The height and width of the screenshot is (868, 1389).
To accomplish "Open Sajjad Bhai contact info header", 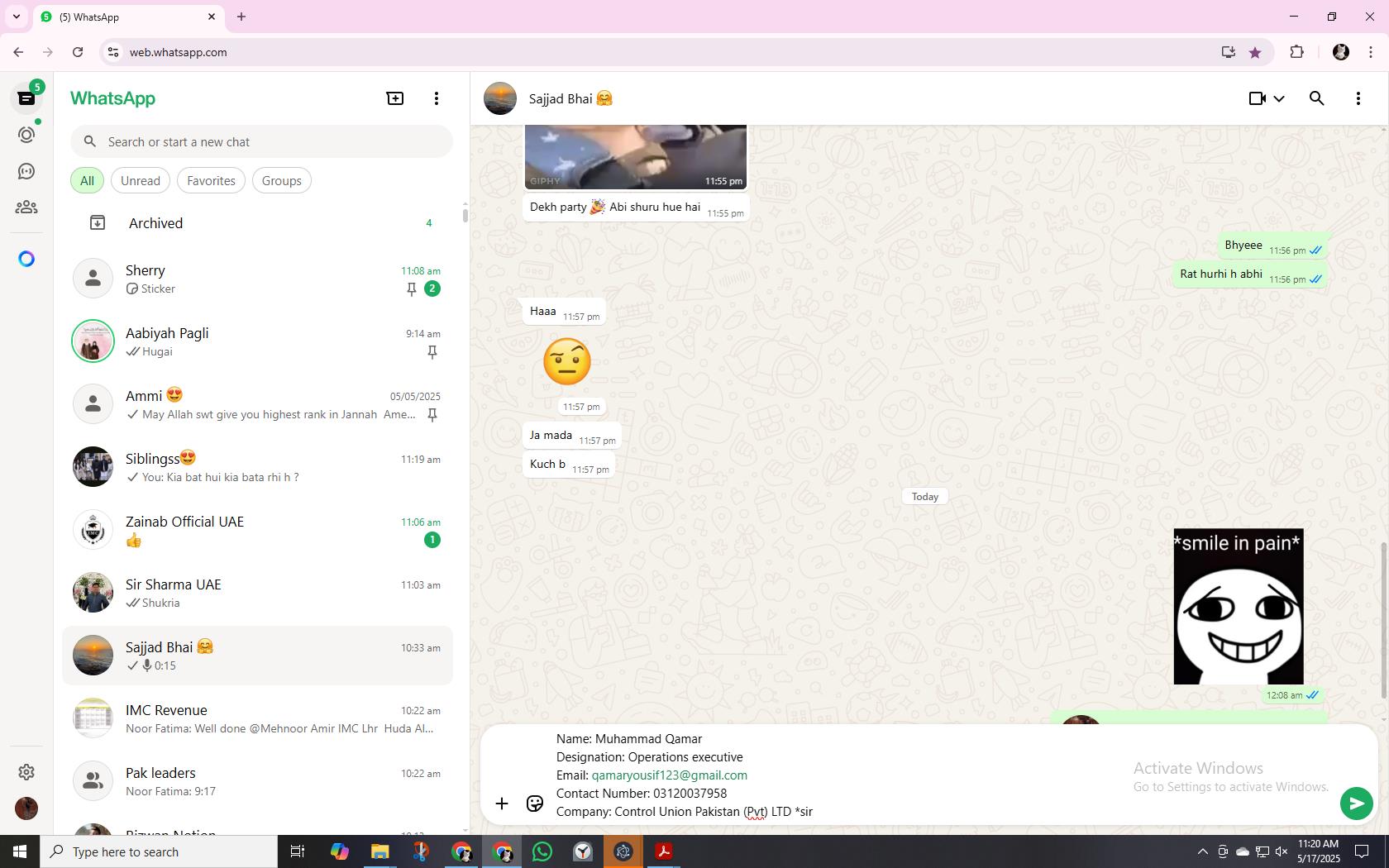I will (x=570, y=98).
